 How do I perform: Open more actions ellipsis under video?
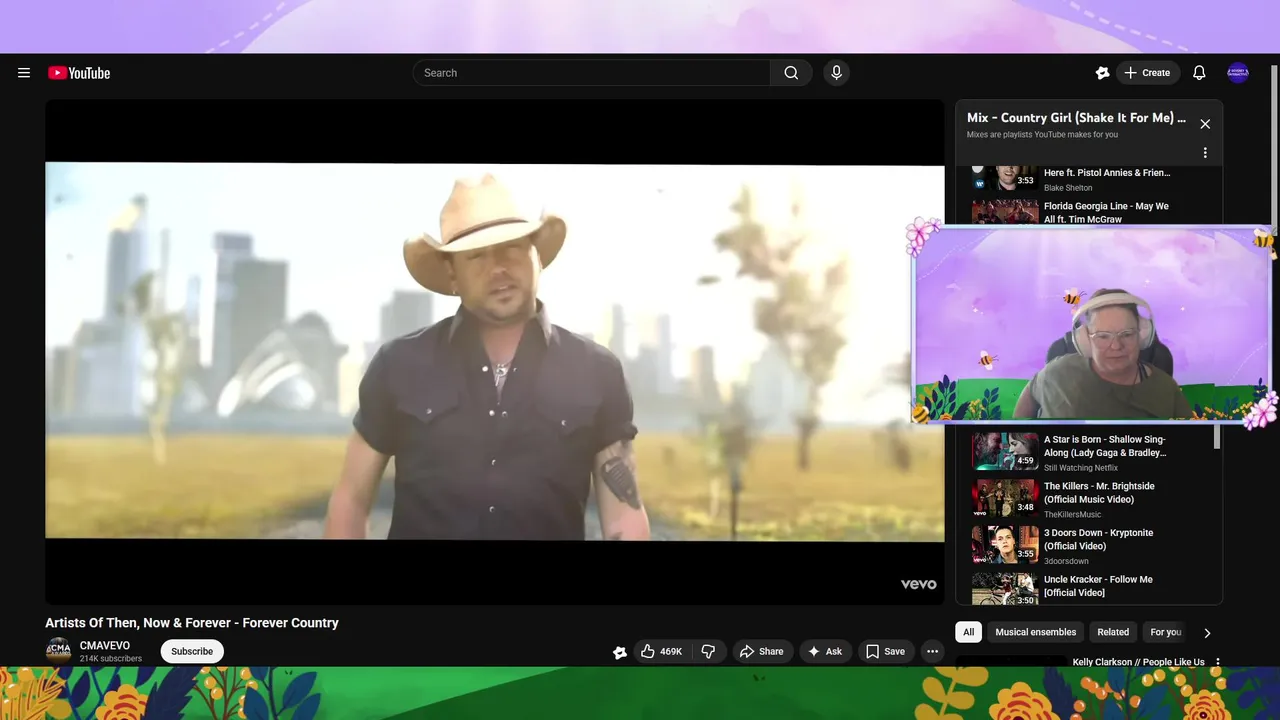(932, 651)
